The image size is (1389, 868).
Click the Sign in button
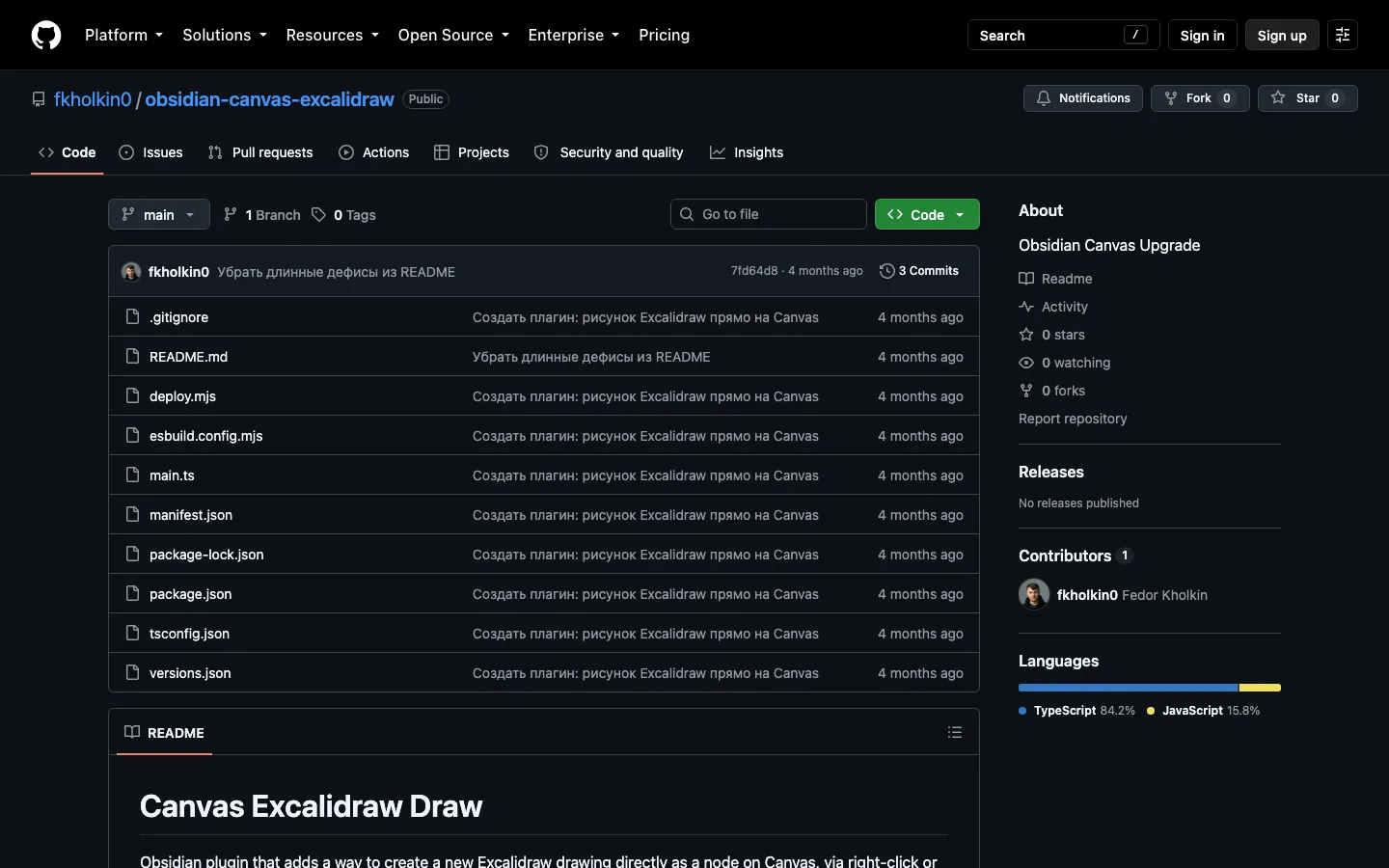(1202, 35)
